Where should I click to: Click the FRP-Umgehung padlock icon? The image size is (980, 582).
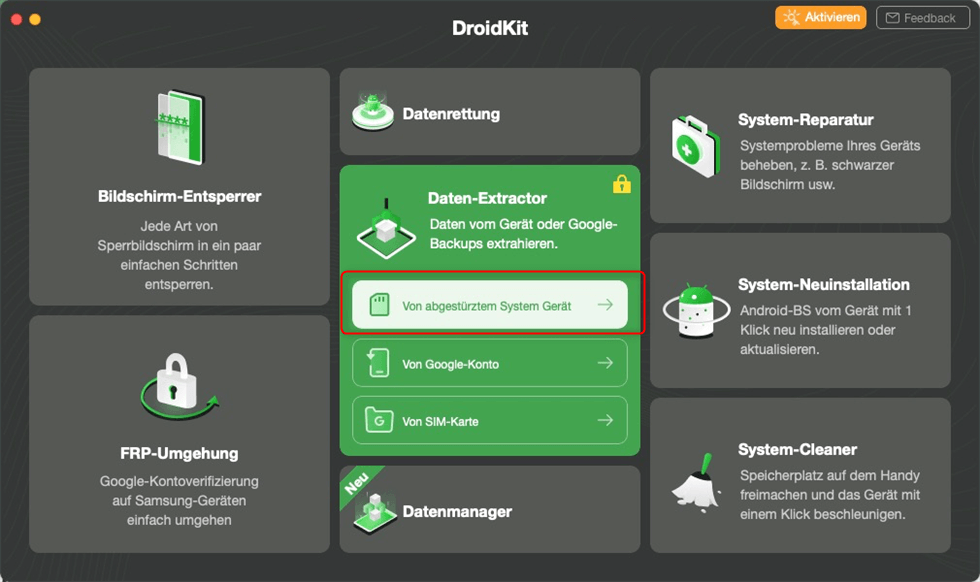click(179, 386)
